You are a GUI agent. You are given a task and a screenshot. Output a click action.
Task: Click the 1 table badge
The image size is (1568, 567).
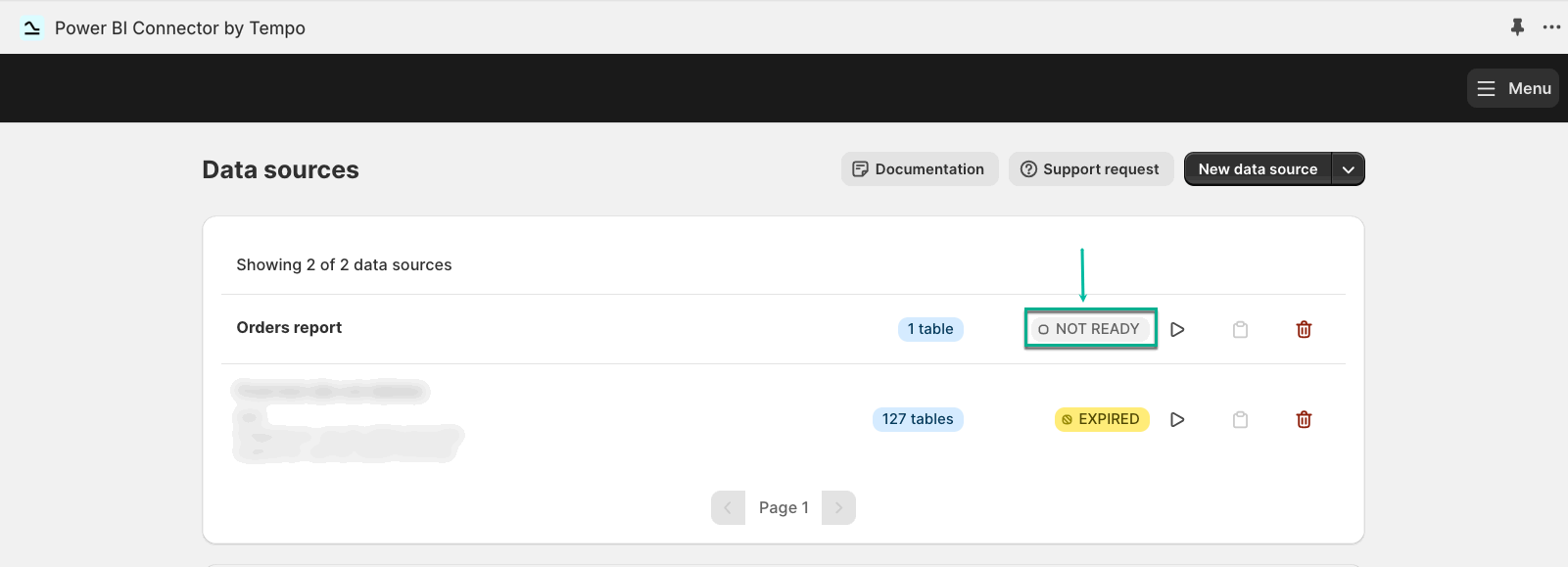click(x=930, y=329)
